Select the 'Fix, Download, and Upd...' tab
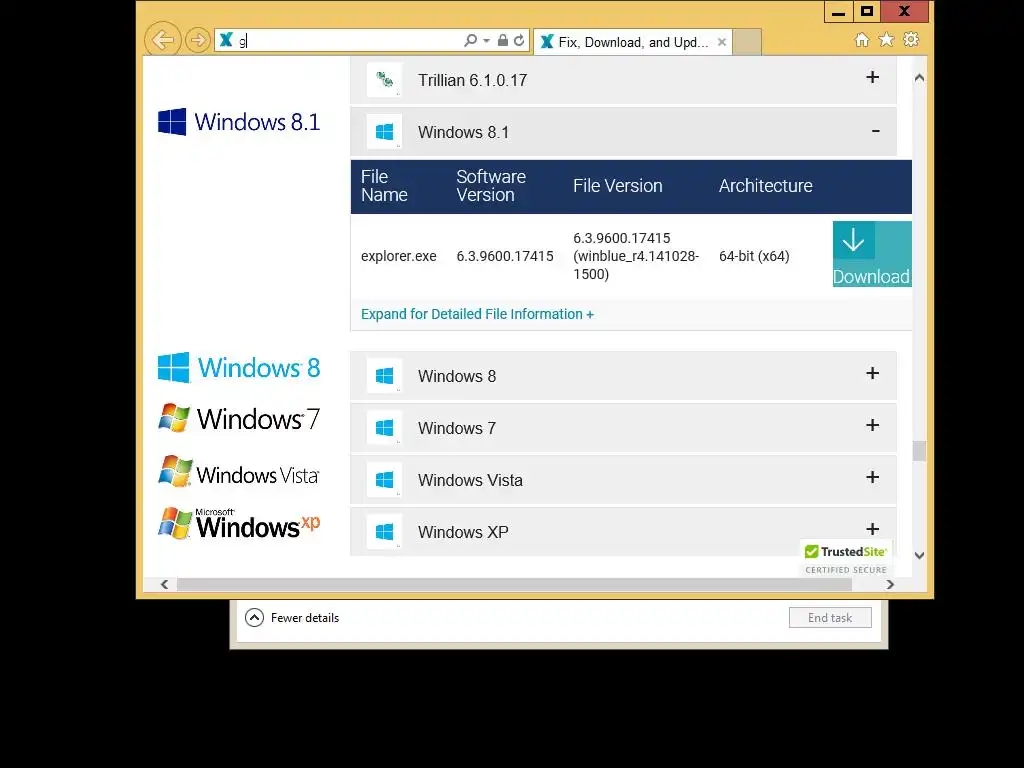The image size is (1024, 768). tap(632, 42)
